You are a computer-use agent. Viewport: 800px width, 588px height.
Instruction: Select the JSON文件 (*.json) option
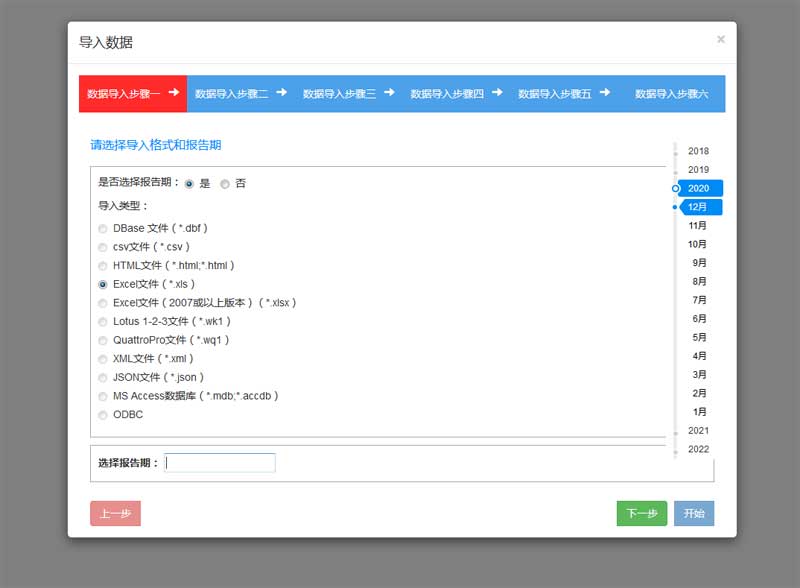103,378
